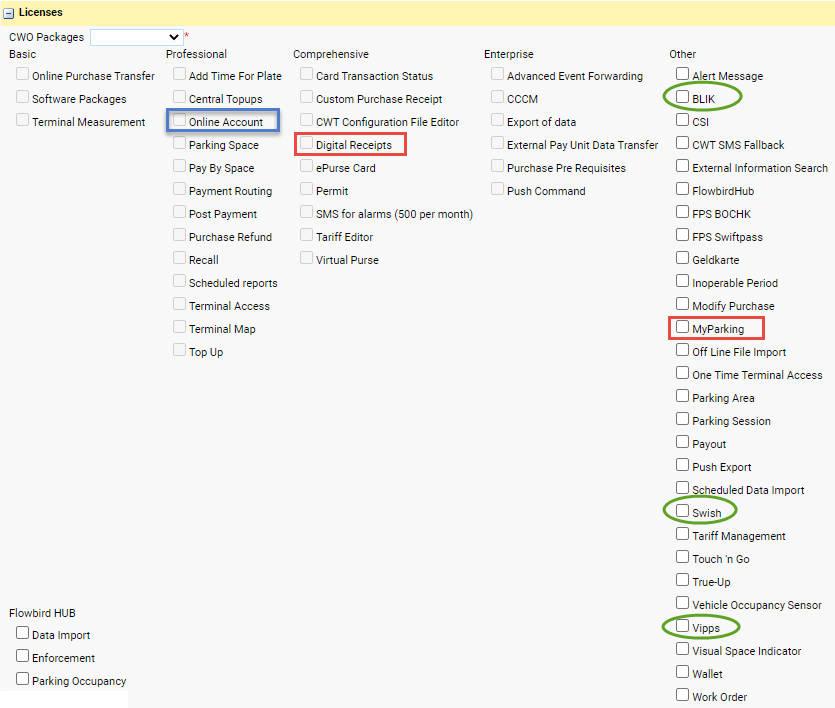Enable the MyParking license

point(682,326)
